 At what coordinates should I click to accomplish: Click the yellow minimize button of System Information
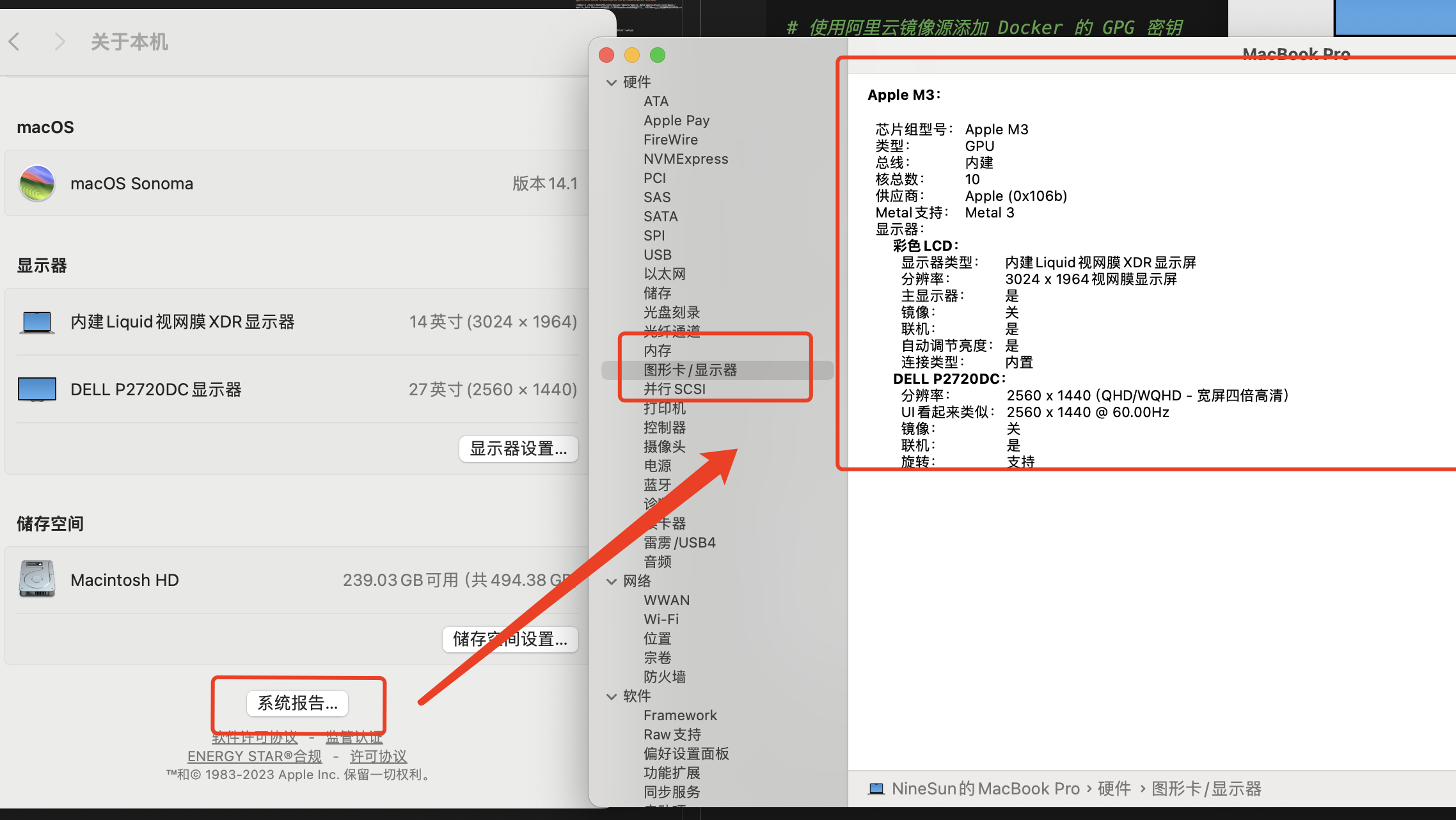631,56
